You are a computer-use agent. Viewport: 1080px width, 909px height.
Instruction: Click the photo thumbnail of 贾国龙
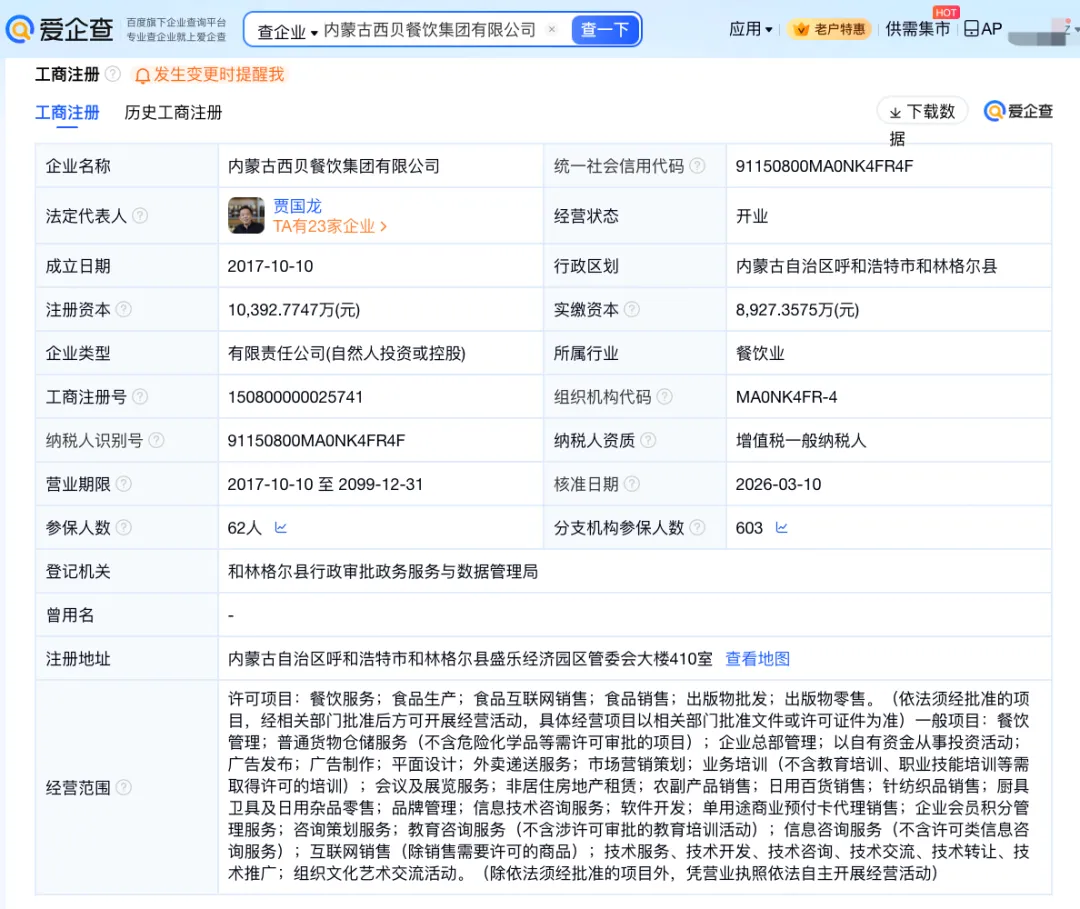[246, 216]
